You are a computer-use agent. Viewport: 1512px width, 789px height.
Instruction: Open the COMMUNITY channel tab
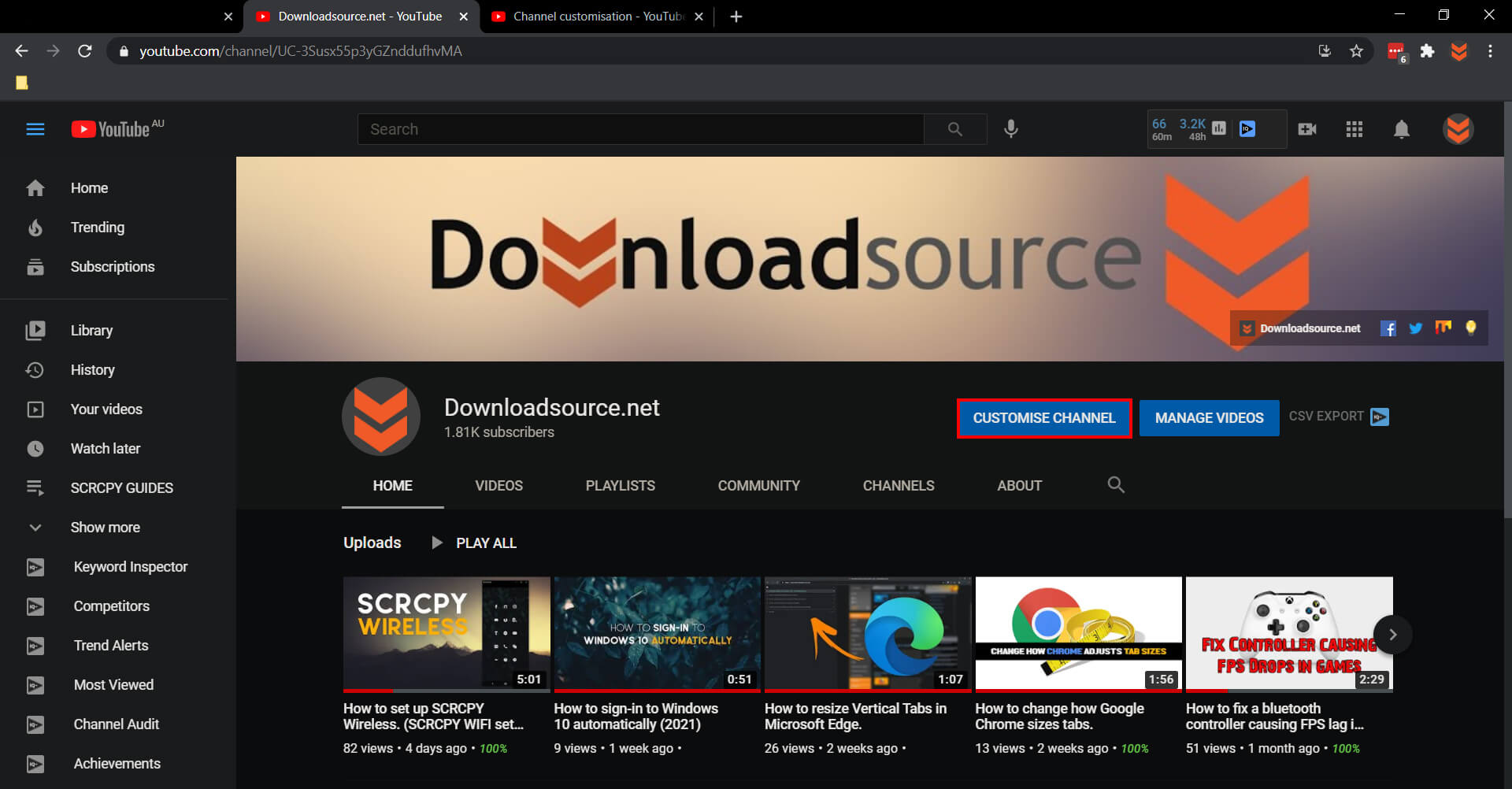click(758, 486)
